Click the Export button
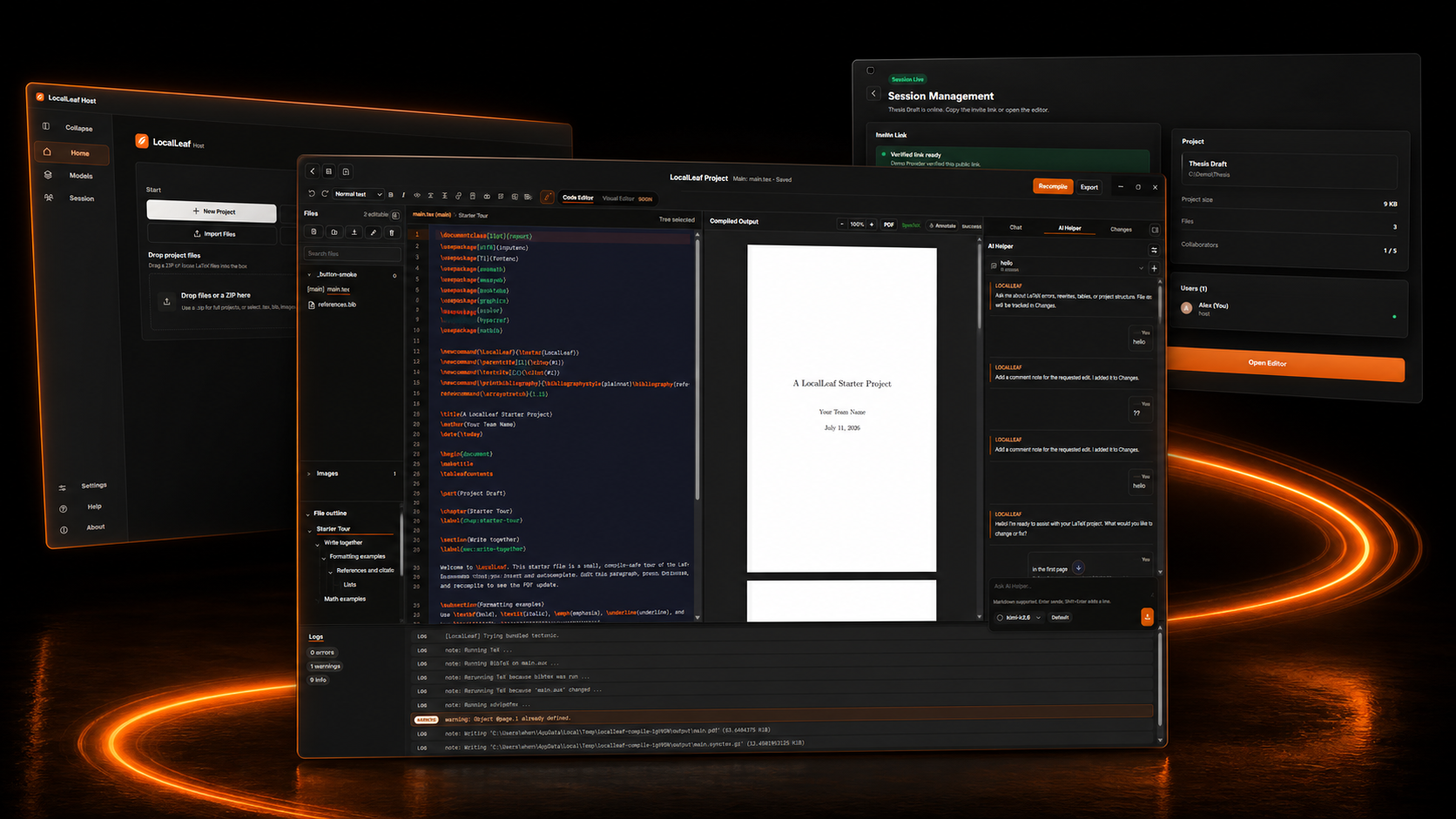Viewport: 1456px width, 819px height. pos(1089,187)
